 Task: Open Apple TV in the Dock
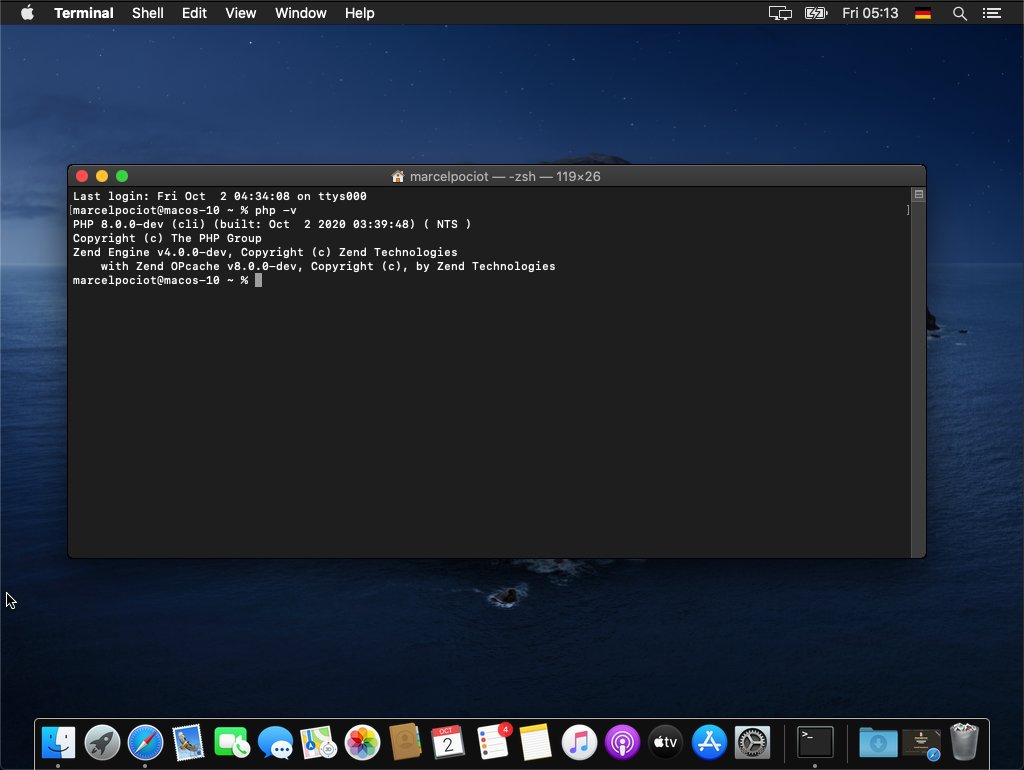pyautogui.click(x=665, y=743)
